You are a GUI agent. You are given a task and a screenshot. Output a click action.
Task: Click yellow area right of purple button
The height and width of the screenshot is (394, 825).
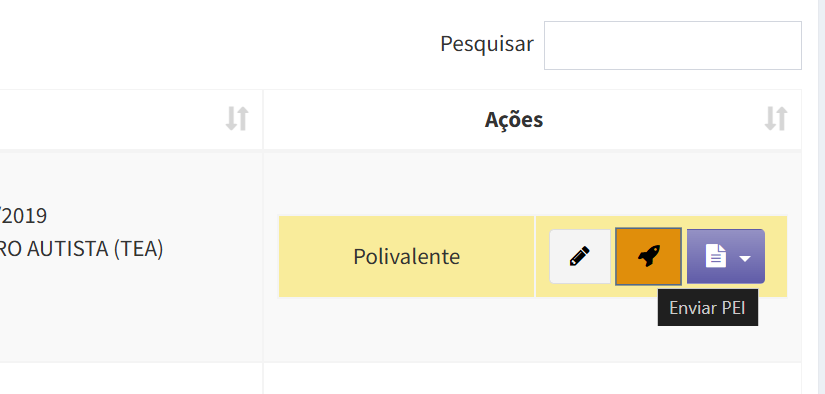click(776, 257)
